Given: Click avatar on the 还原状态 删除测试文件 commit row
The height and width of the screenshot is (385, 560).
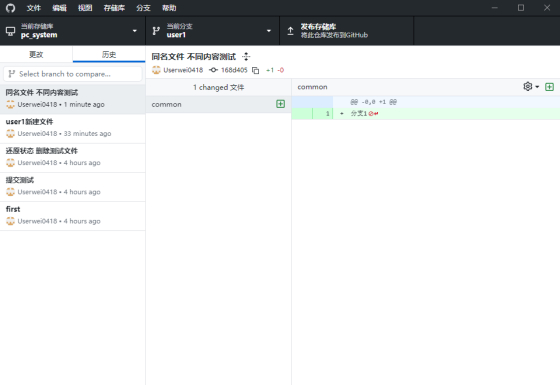Looking at the screenshot, I should tap(10, 163).
